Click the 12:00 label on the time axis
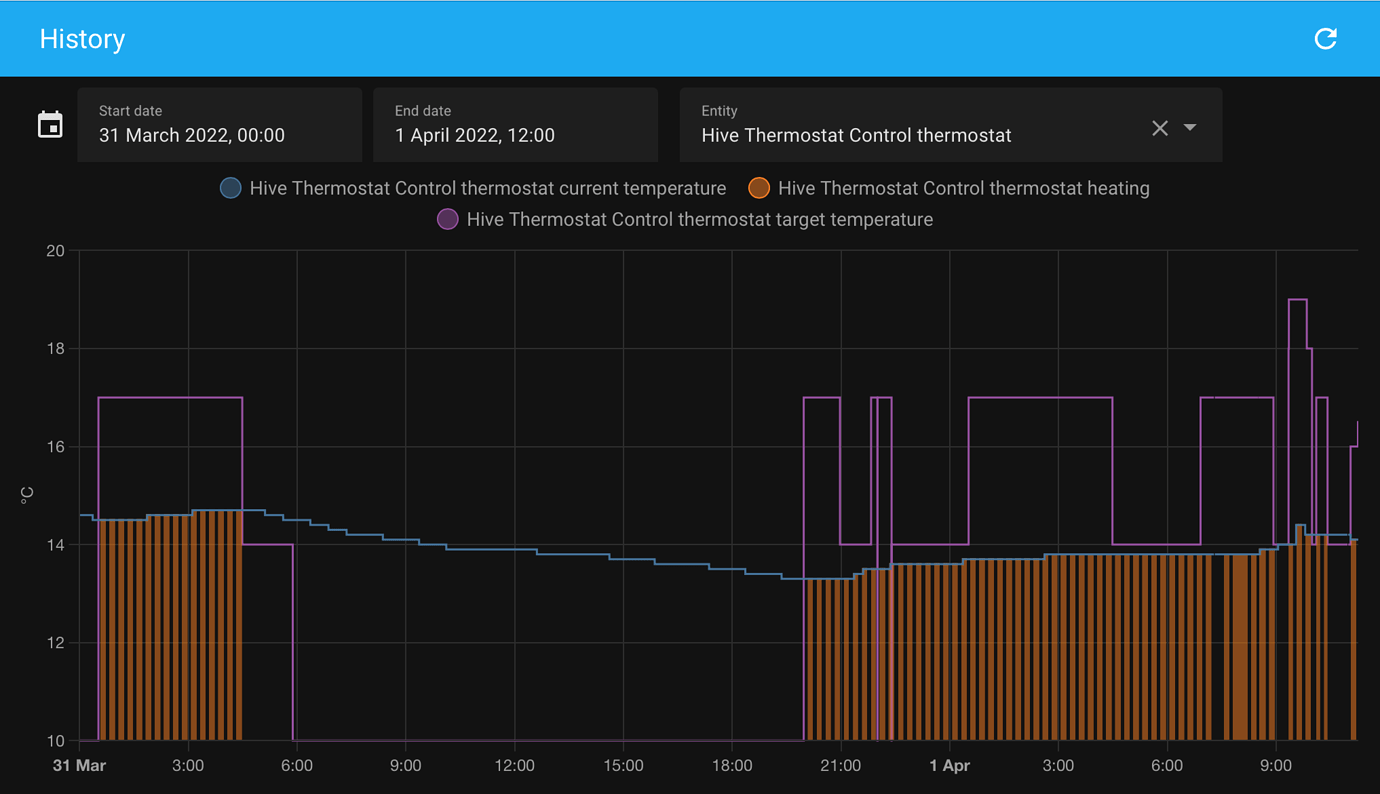Image resolution: width=1380 pixels, height=794 pixels. [514, 766]
